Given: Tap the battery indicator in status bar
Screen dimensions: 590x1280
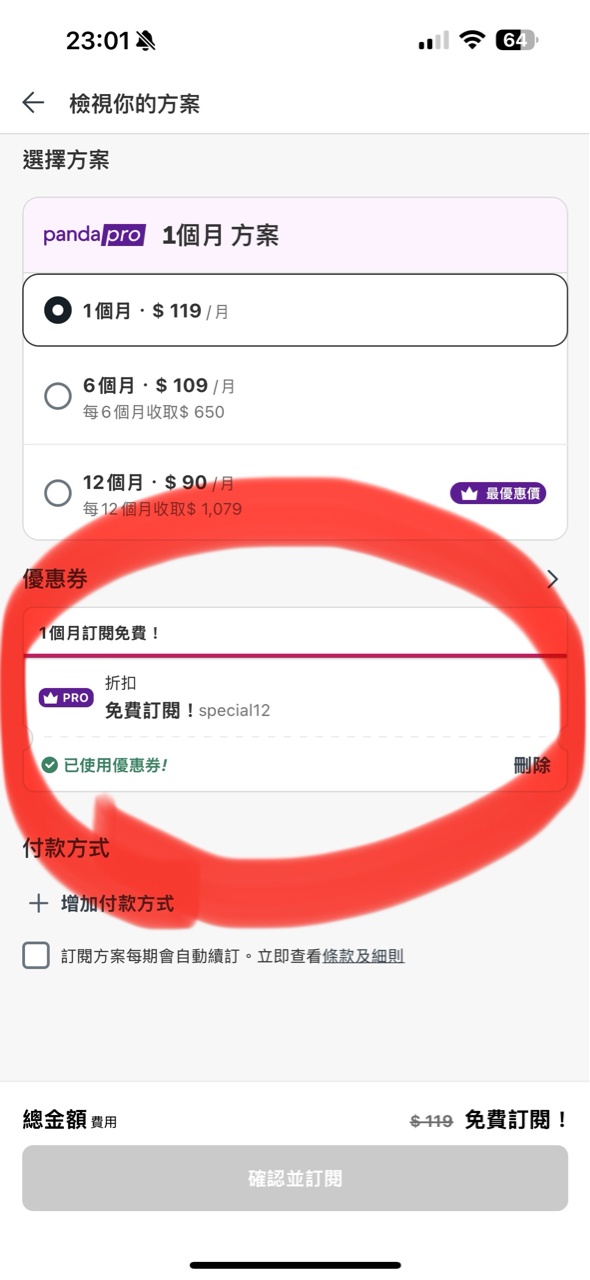Looking at the screenshot, I should coord(517,40).
